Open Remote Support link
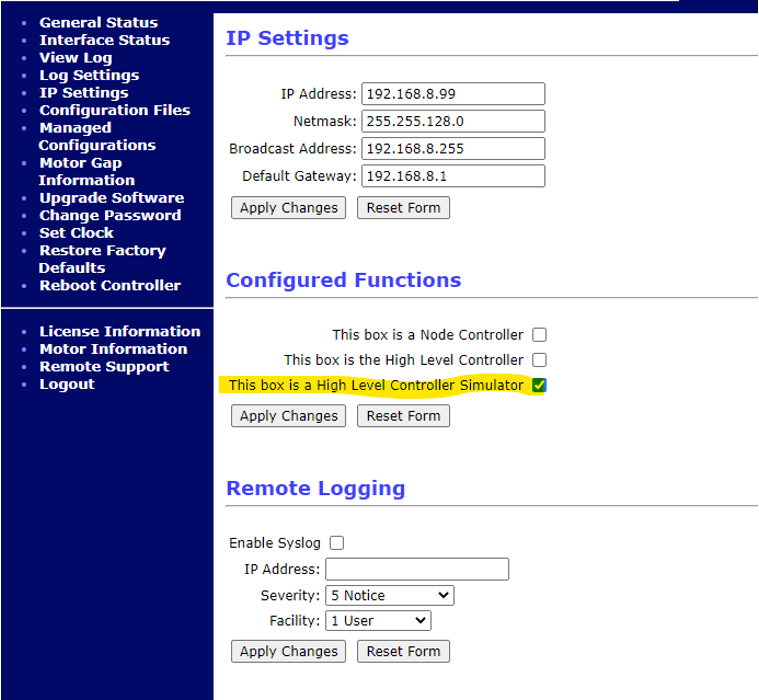This screenshot has width=759, height=700. click(x=104, y=366)
